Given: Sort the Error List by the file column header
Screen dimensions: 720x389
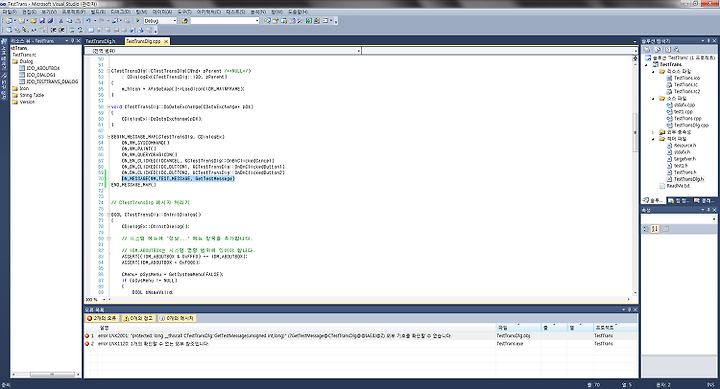Looking at the screenshot, I should click(518, 327).
